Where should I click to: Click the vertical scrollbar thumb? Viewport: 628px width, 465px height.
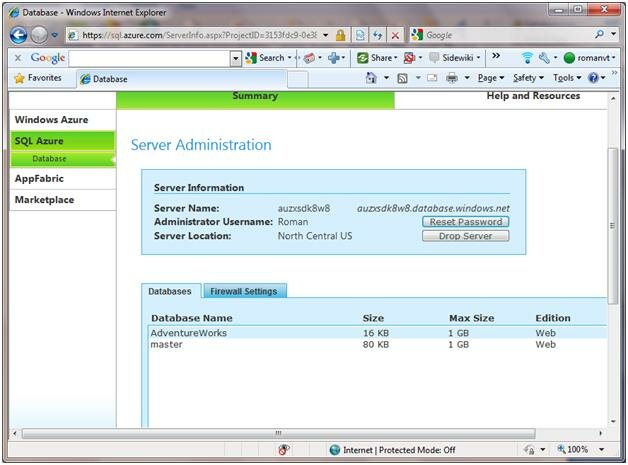point(613,226)
